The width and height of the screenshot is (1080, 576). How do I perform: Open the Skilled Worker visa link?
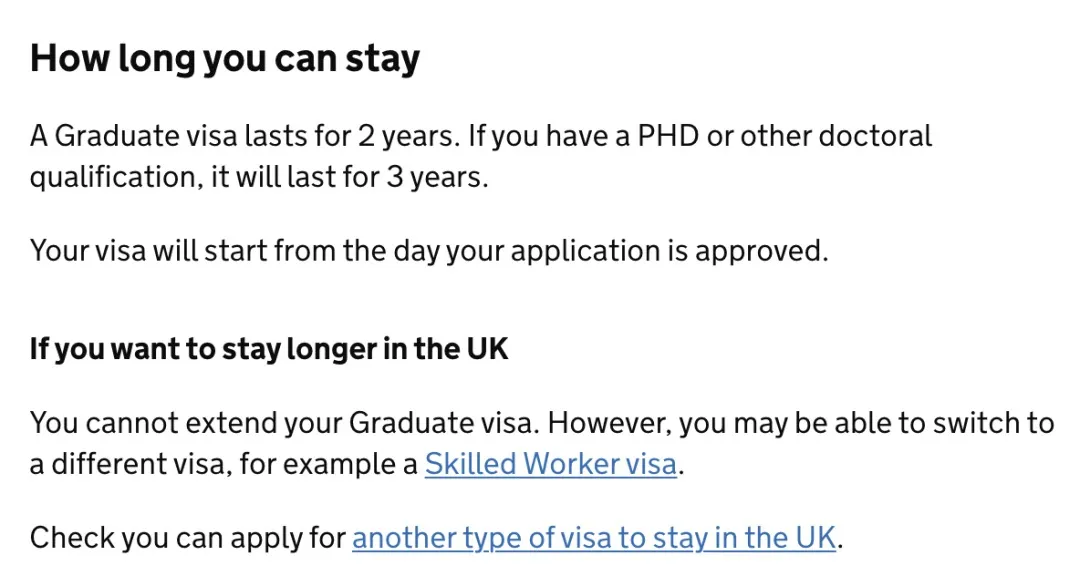pyautogui.click(x=551, y=465)
